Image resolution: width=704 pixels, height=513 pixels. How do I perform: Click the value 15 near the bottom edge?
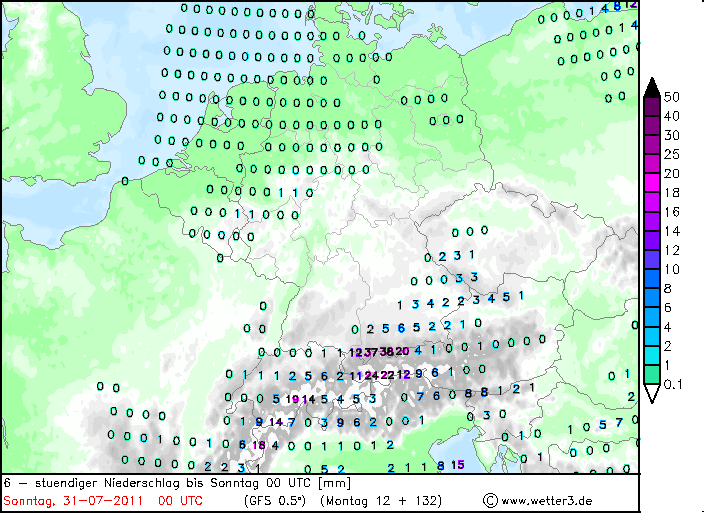tap(458, 465)
